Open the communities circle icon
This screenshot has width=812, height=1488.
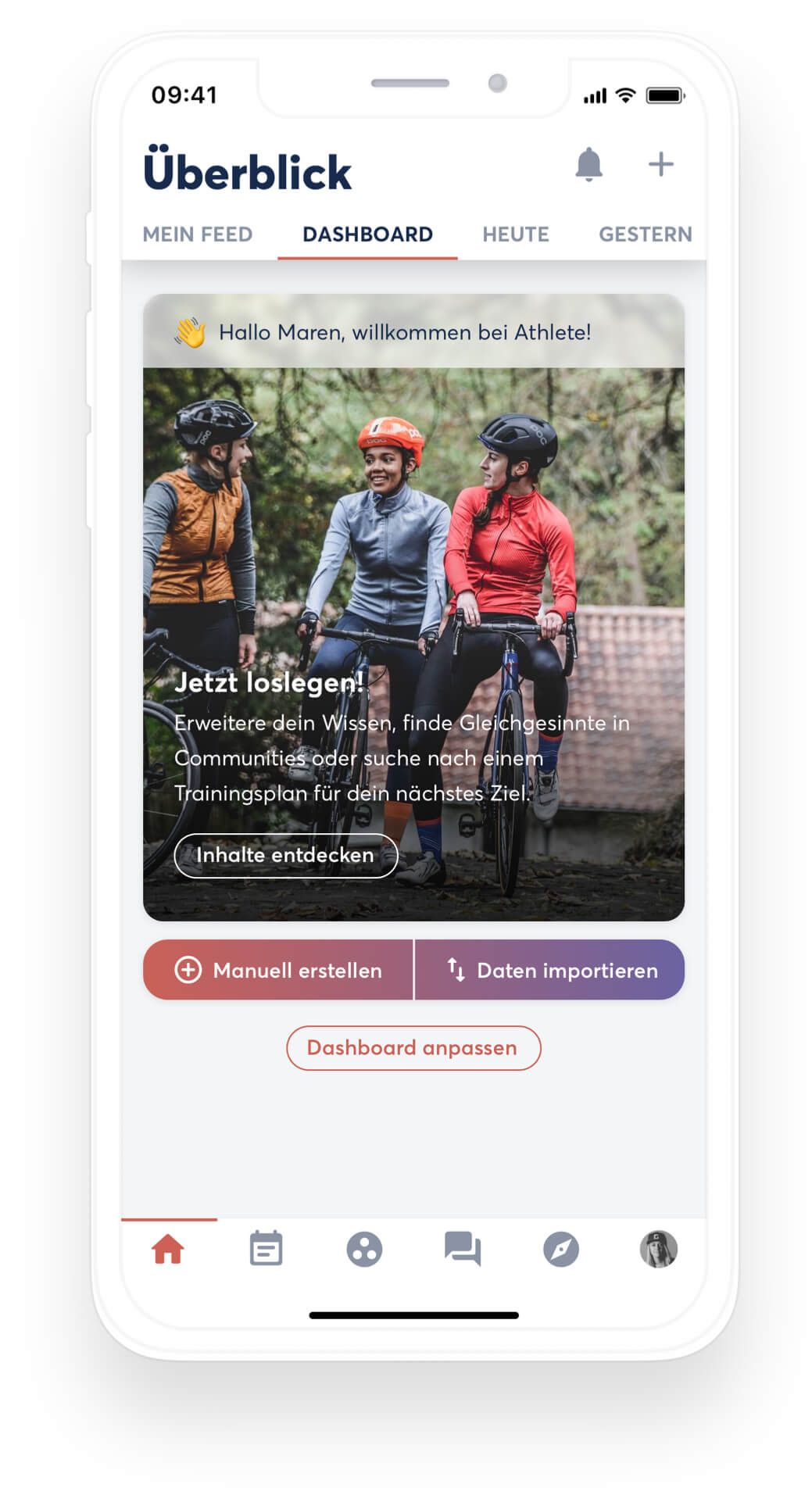tap(364, 1249)
